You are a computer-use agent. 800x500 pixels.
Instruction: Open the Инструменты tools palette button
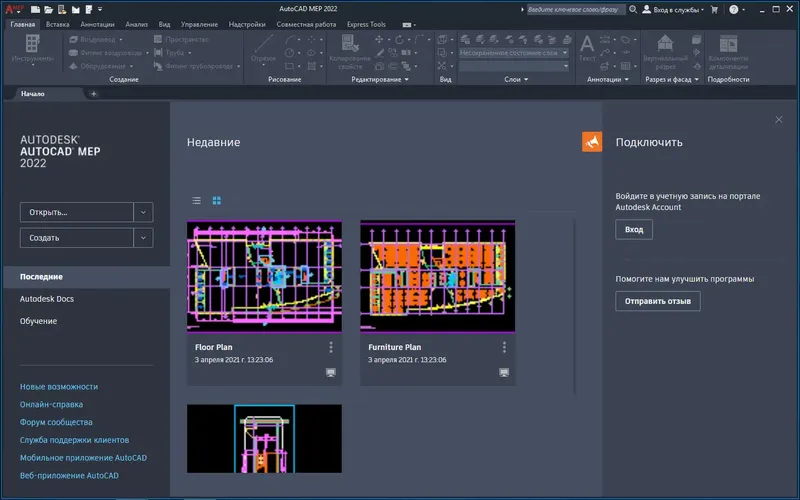click(32, 50)
